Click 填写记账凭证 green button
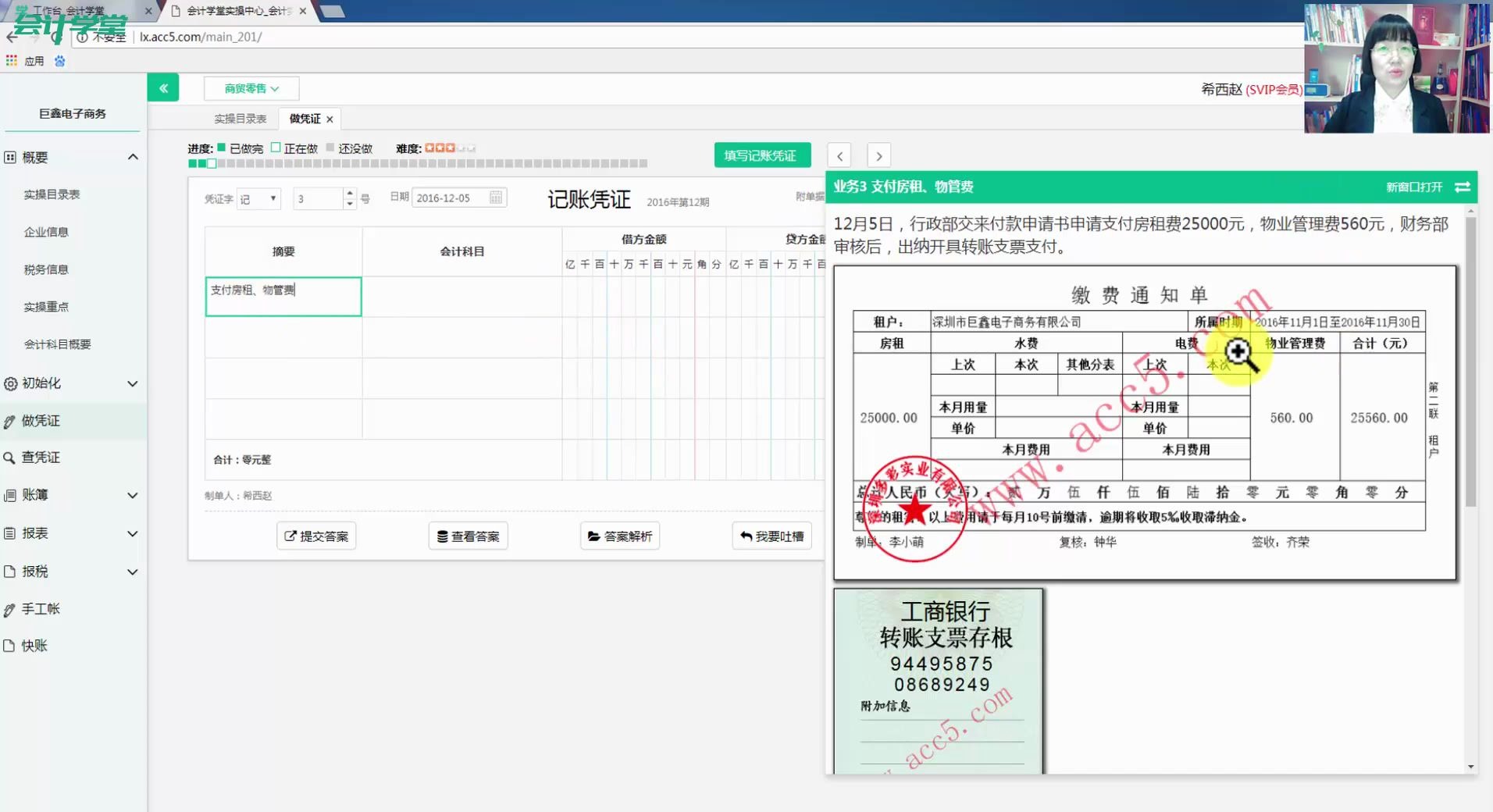 (762, 155)
